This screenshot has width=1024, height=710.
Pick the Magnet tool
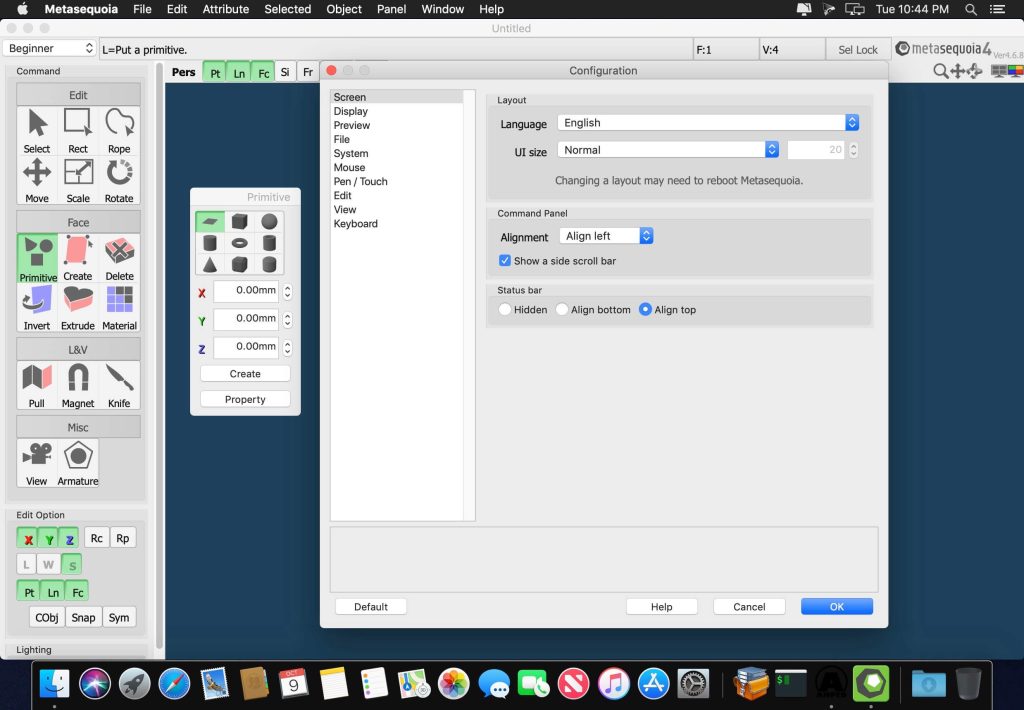tap(78, 385)
